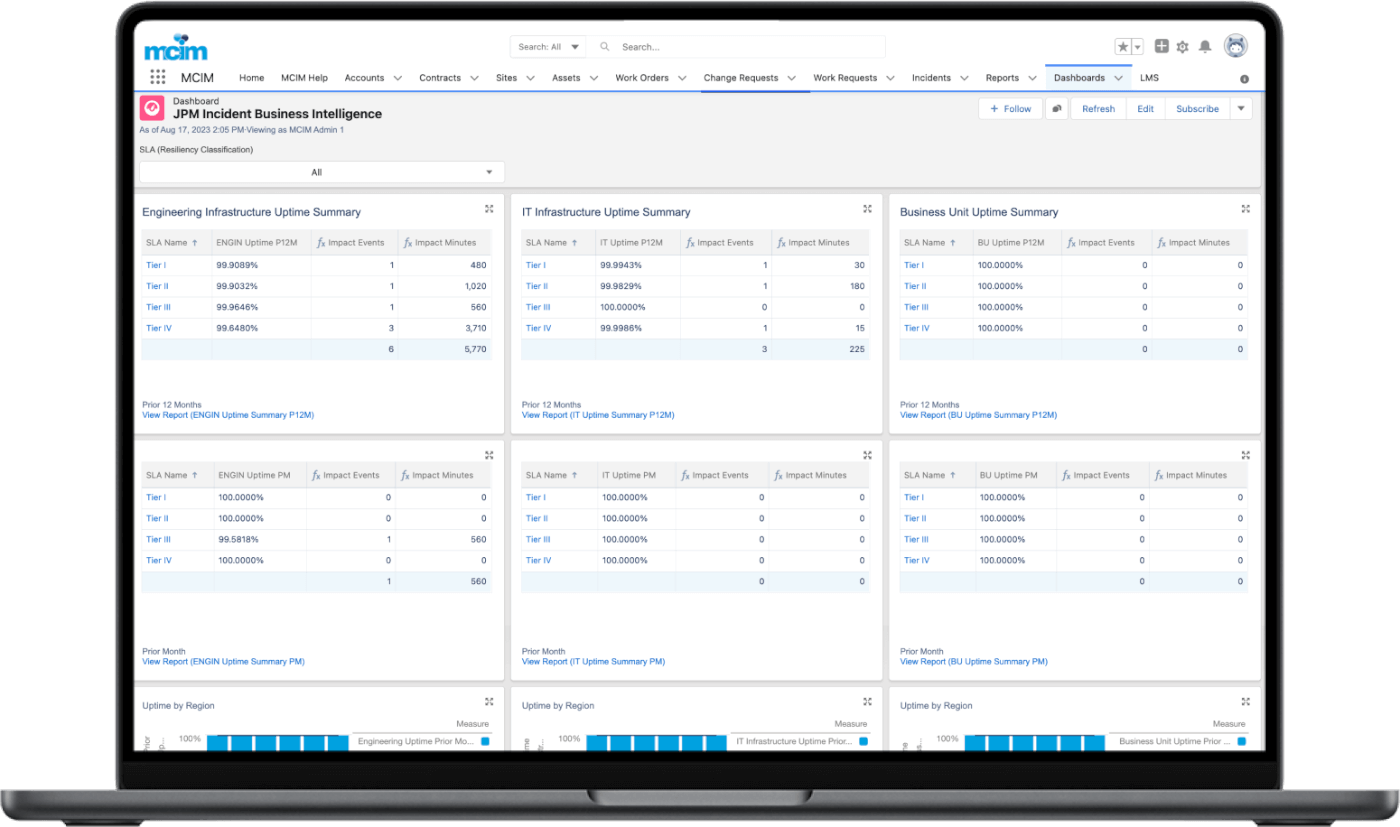Sort by SLA Name in IT Uptime P12M table
Viewport: 1400px width, 827px height.
pos(552,242)
